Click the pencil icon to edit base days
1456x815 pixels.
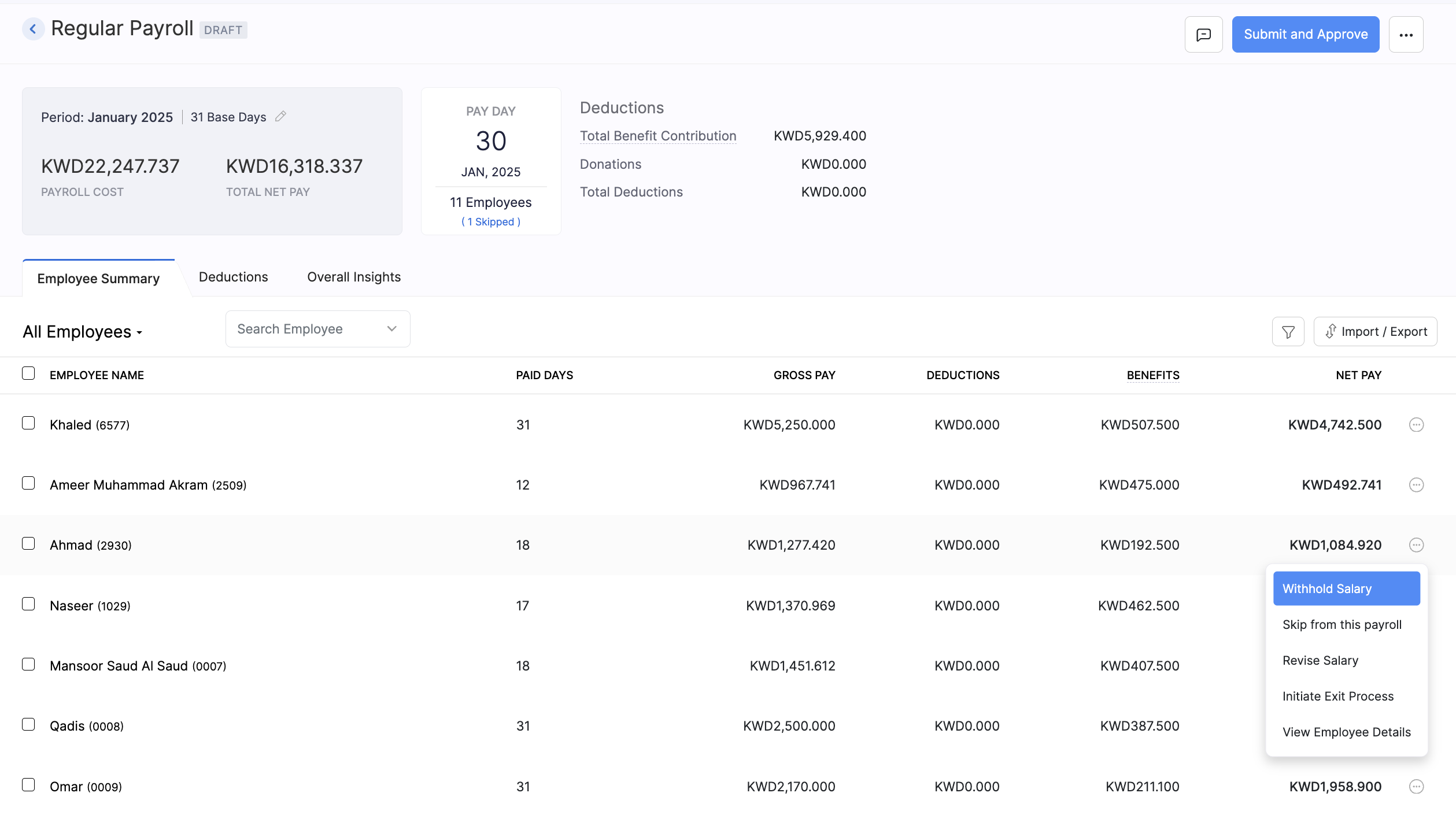pyautogui.click(x=281, y=116)
